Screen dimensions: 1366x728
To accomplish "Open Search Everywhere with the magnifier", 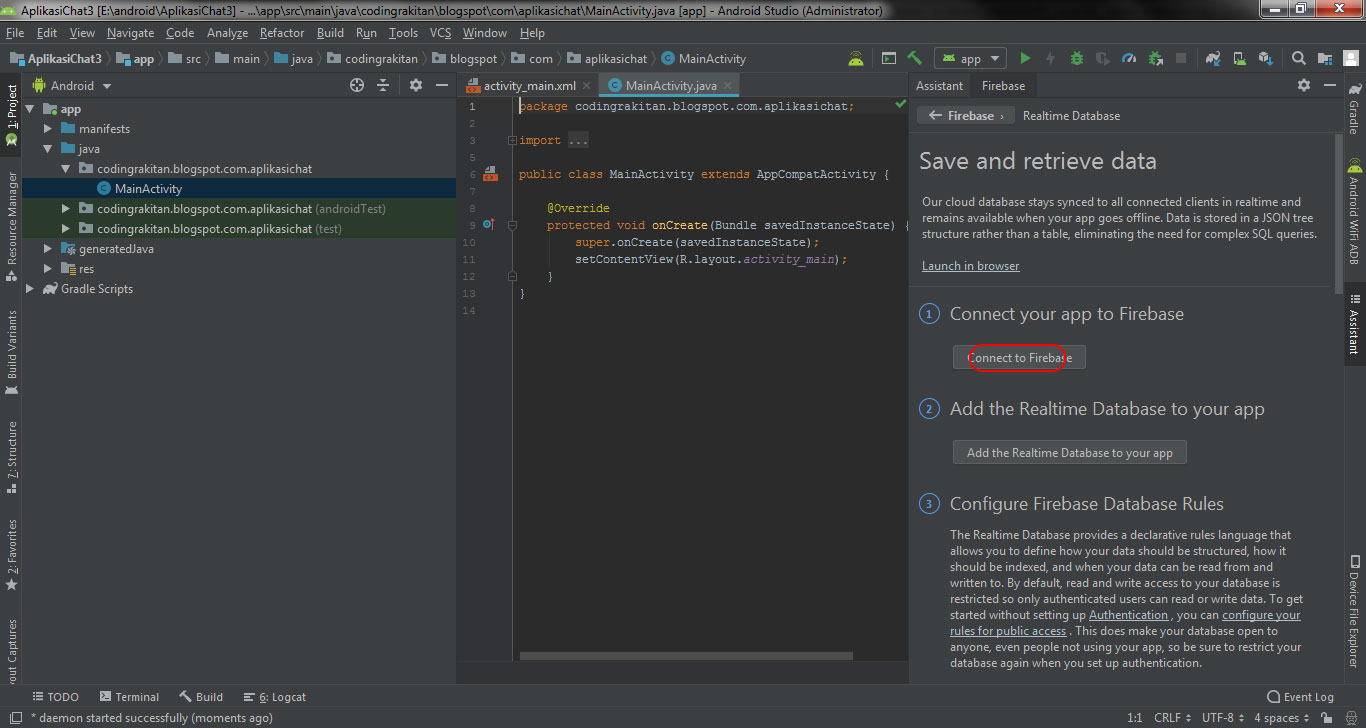I will tap(1297, 58).
